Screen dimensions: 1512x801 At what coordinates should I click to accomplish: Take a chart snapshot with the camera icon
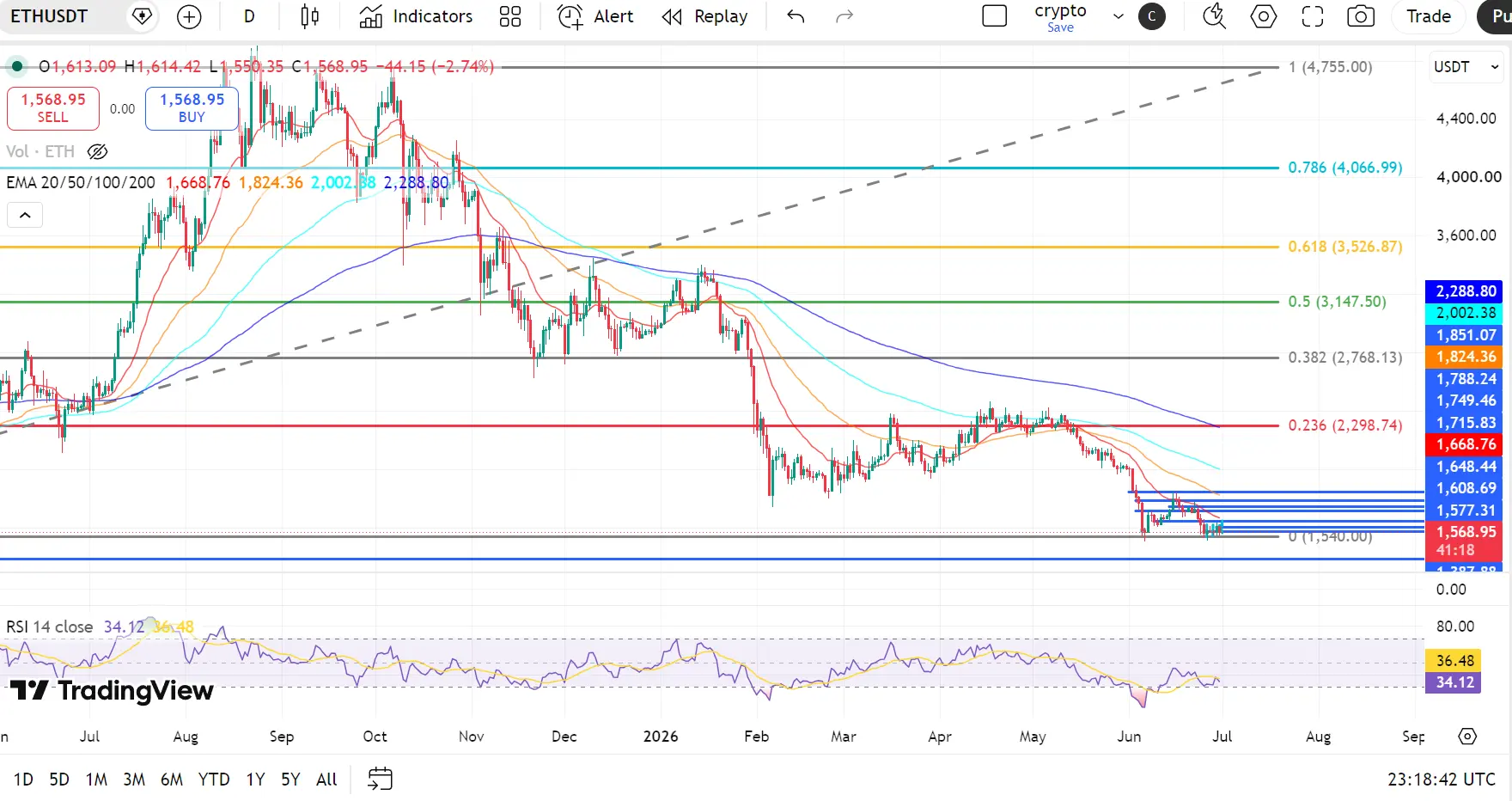click(x=1361, y=16)
